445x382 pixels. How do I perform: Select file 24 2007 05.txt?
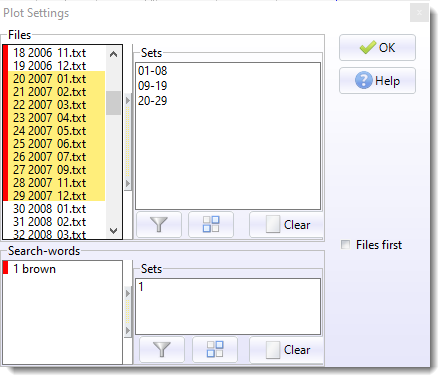point(56,131)
